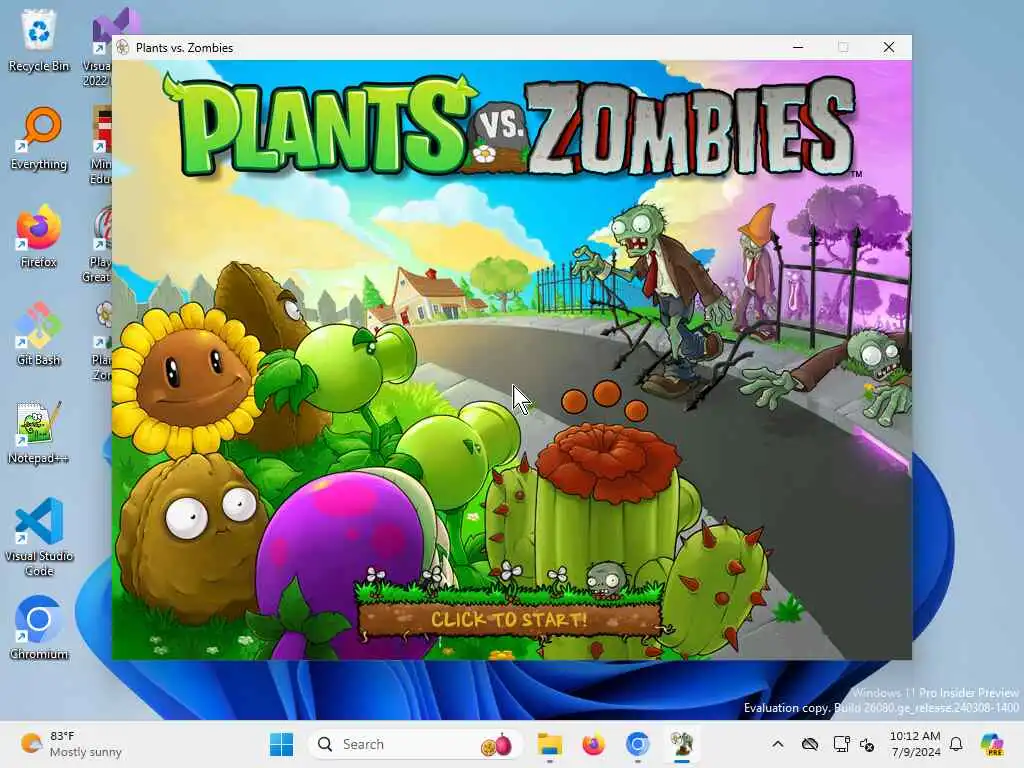Screen dimensions: 1024x768
Task: Minimize the Plants vs. Zombies window
Action: [x=798, y=47]
